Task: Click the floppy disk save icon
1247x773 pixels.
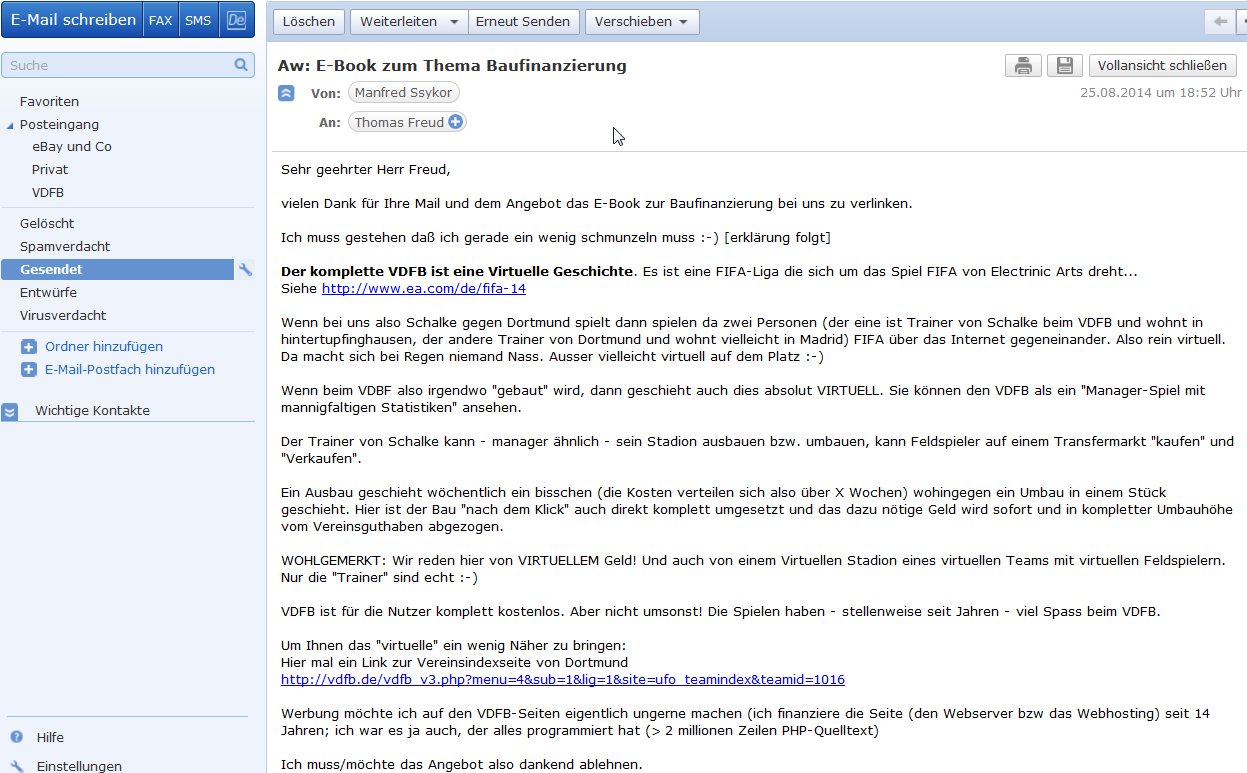Action: [x=1064, y=66]
